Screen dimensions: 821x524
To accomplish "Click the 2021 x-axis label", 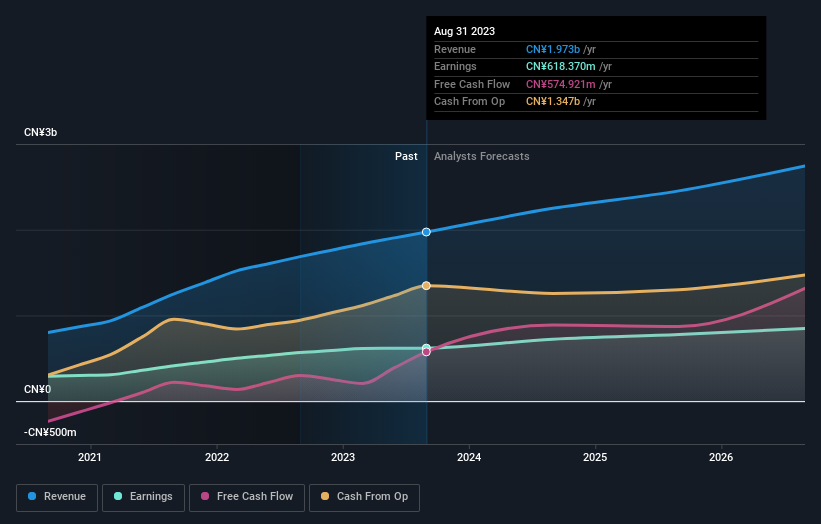I will (90, 458).
